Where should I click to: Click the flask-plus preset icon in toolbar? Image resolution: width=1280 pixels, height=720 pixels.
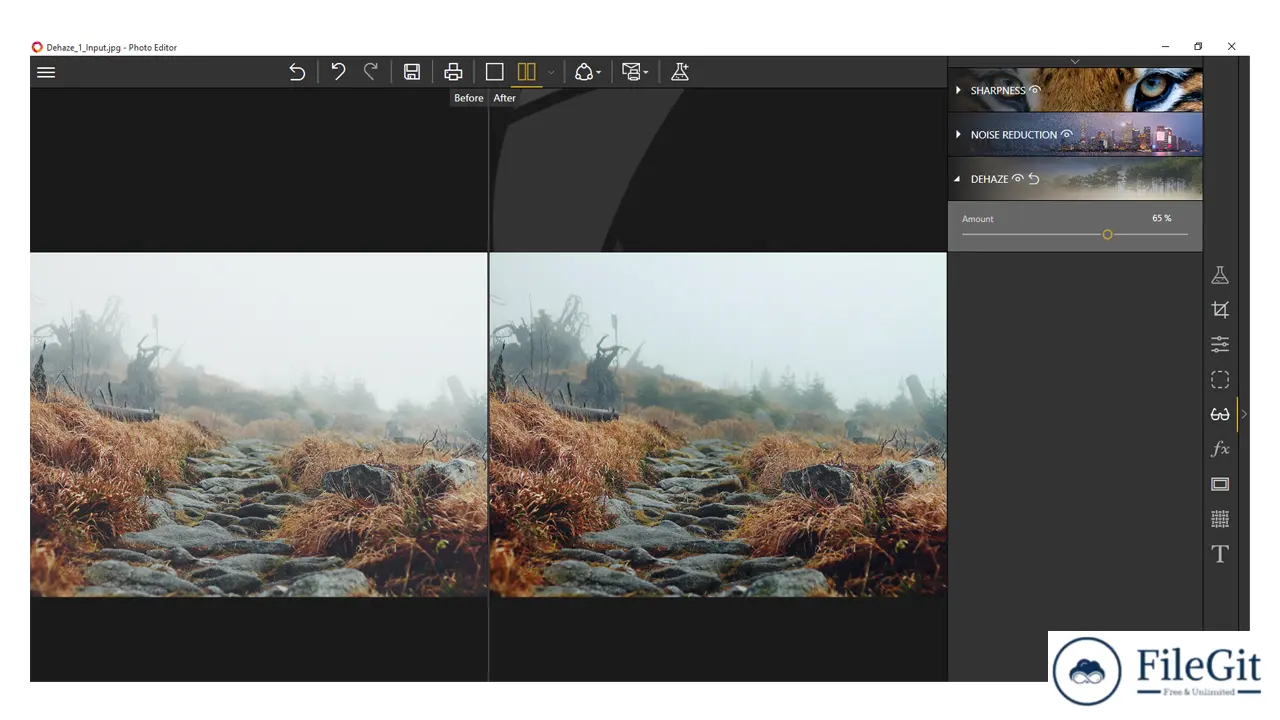click(x=680, y=72)
